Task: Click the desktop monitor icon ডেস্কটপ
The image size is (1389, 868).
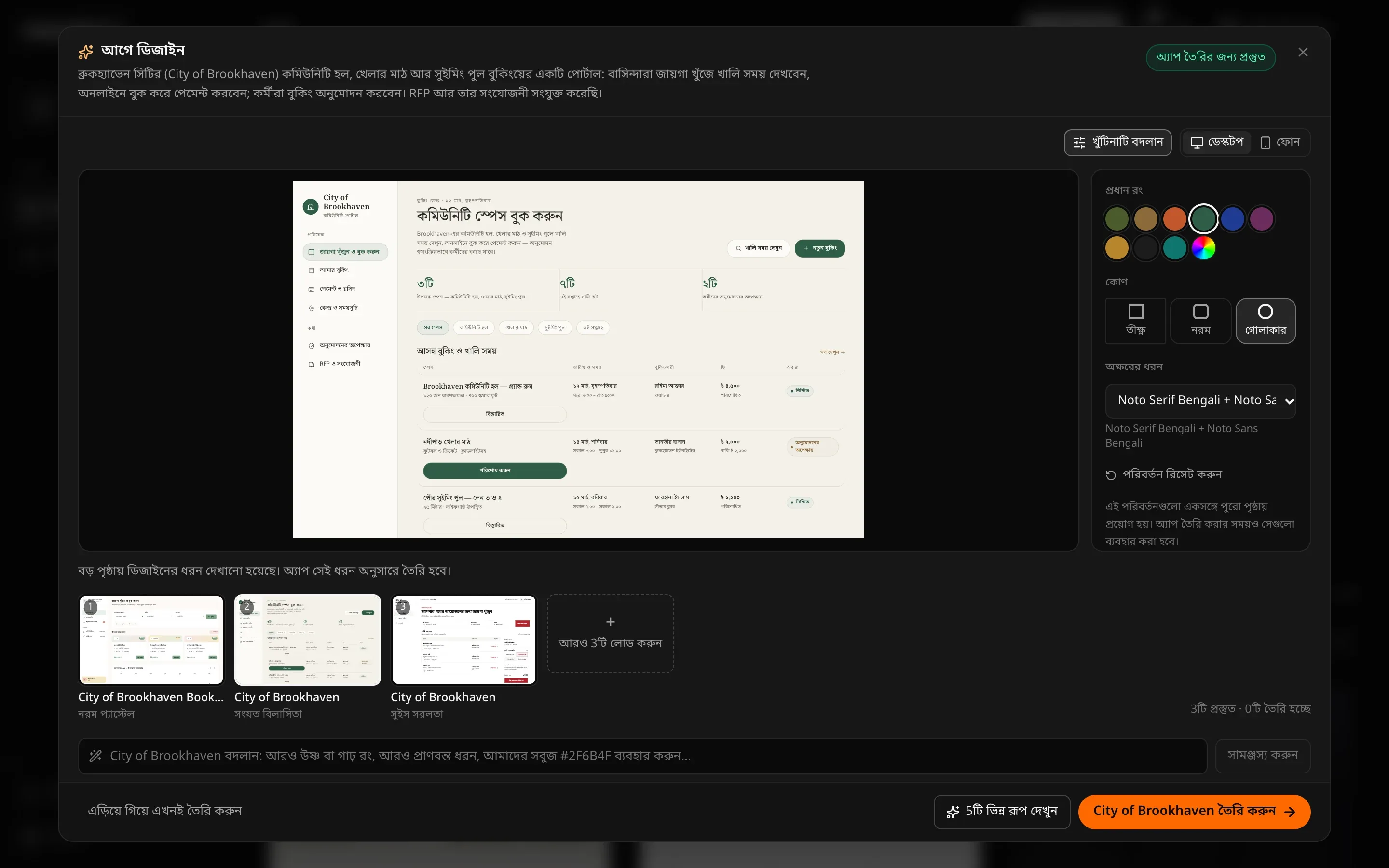Action: click(x=1197, y=142)
